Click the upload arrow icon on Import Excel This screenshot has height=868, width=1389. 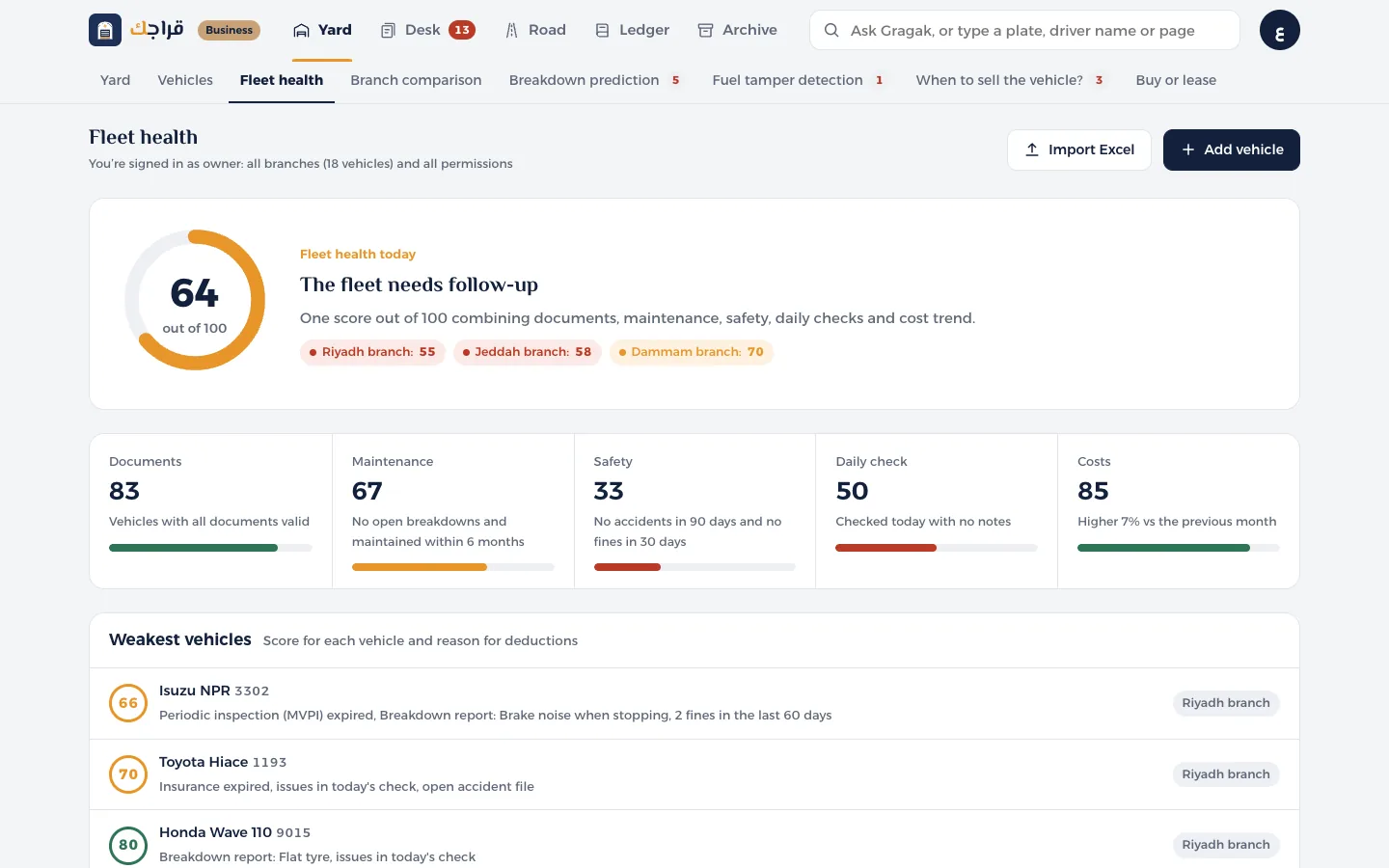[1032, 149]
